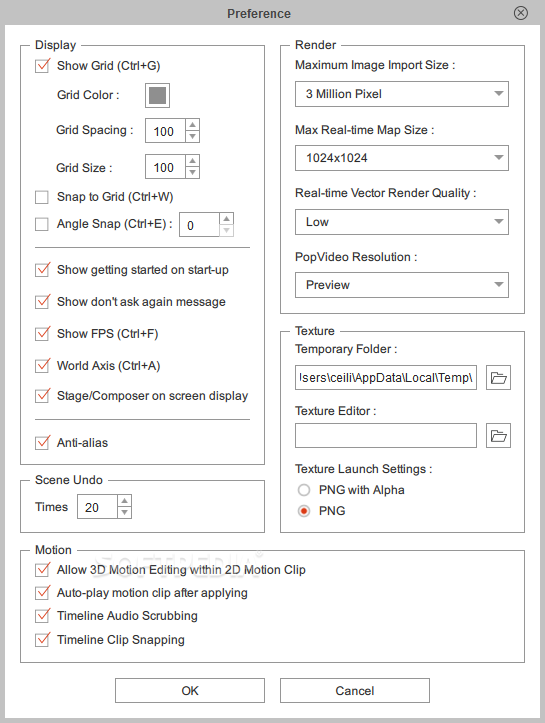
Task: Decrease Grid Spacing with the down arrow
Action: click(x=193, y=136)
